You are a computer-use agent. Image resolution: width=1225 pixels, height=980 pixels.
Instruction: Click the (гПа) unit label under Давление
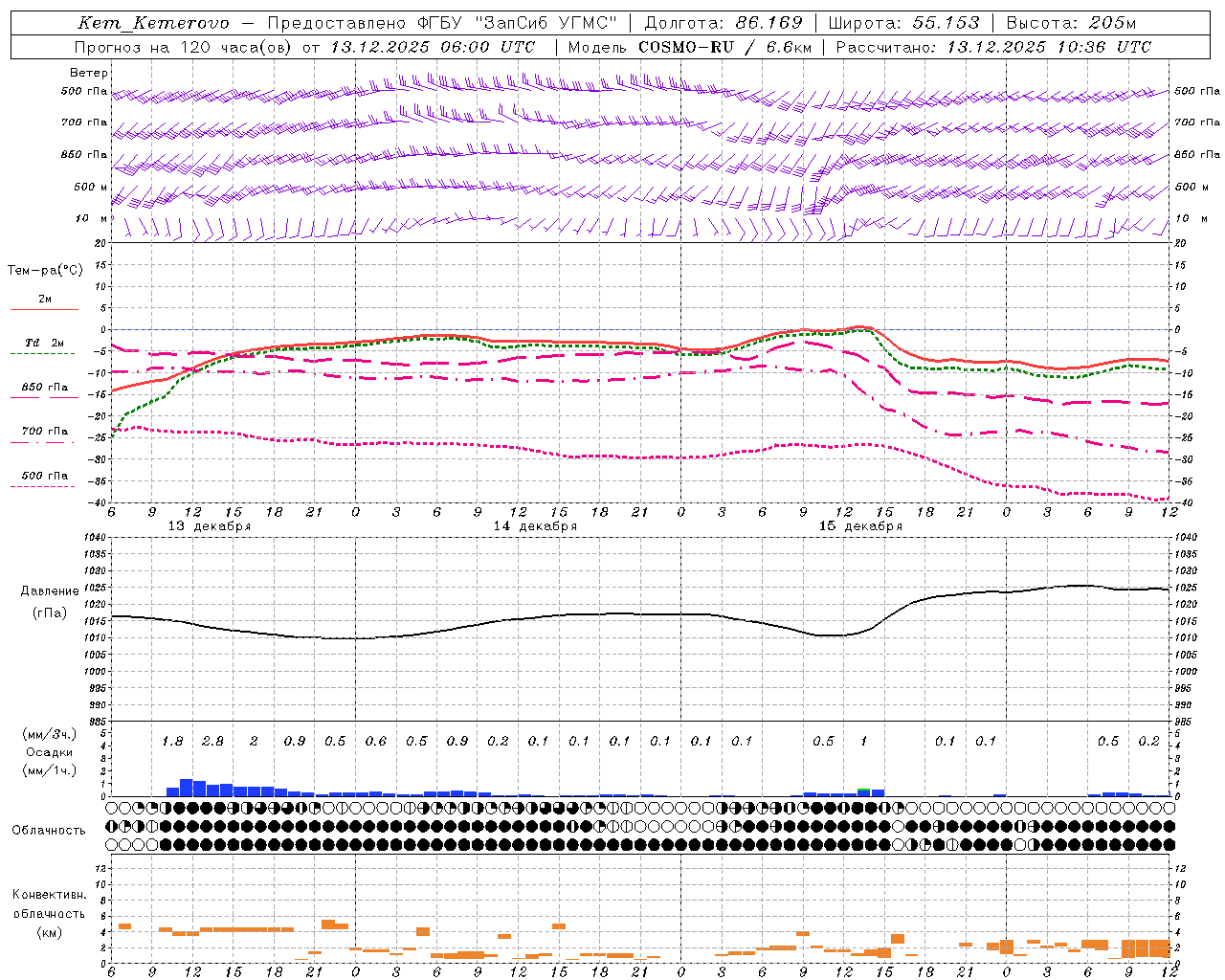click(x=50, y=613)
